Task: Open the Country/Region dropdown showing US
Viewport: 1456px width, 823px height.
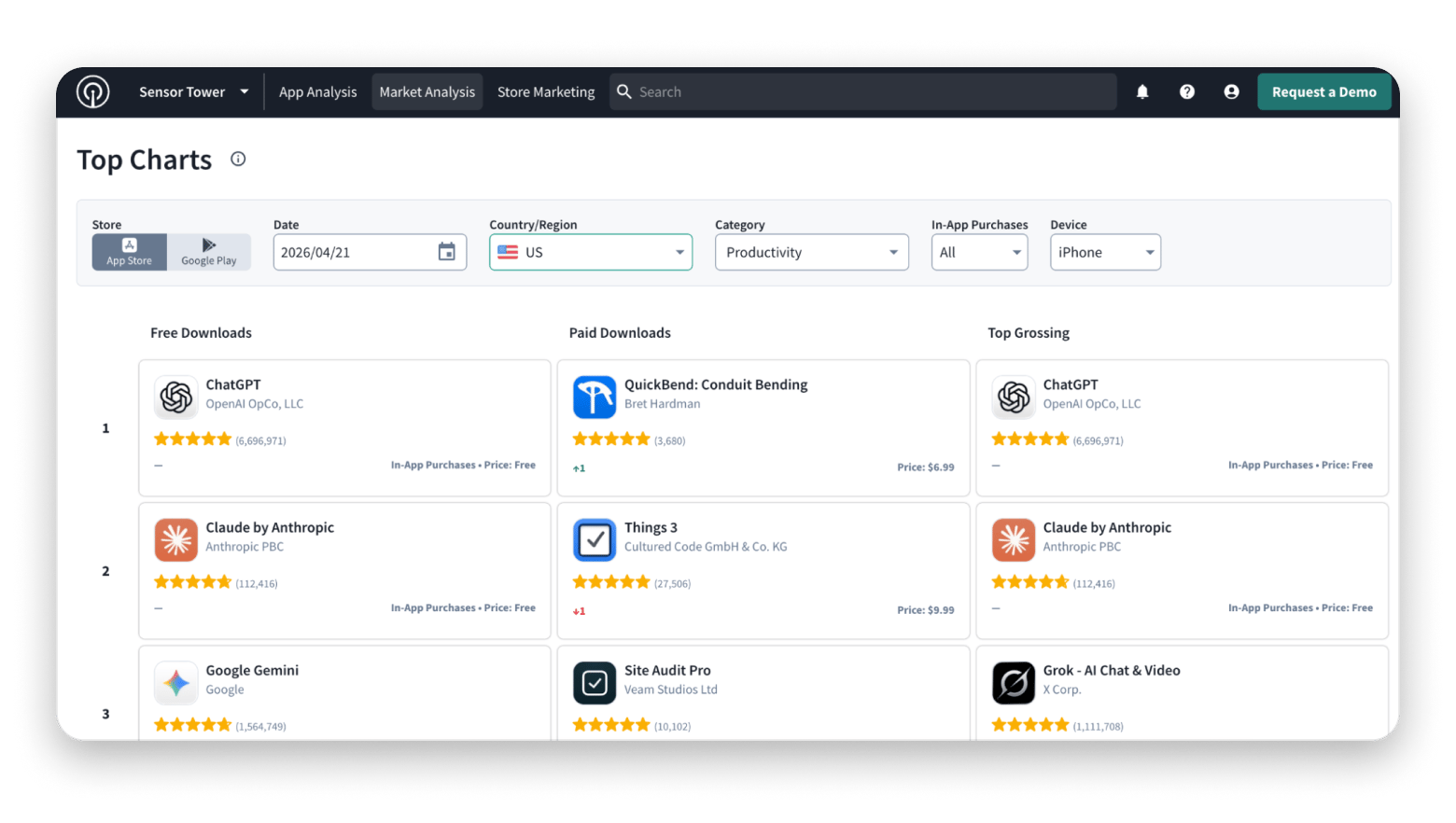Action: coord(591,252)
